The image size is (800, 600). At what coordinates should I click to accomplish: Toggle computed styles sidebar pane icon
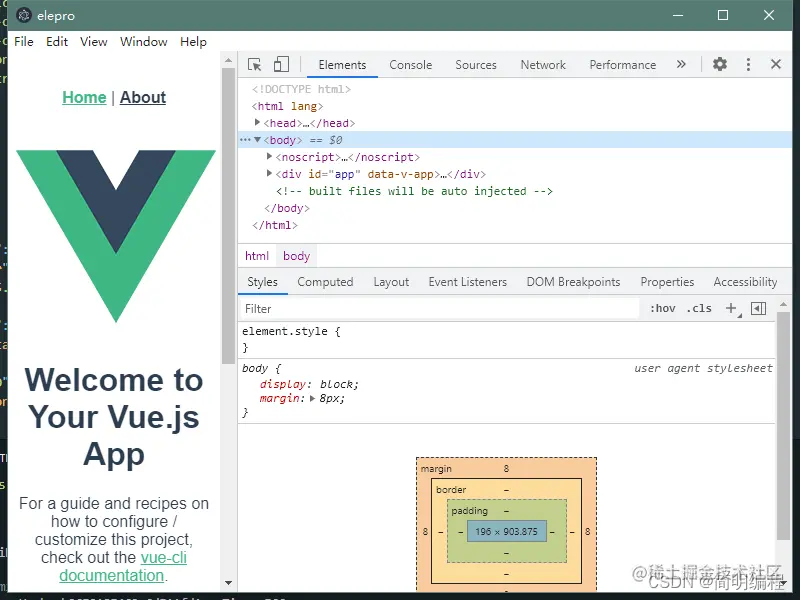(758, 308)
